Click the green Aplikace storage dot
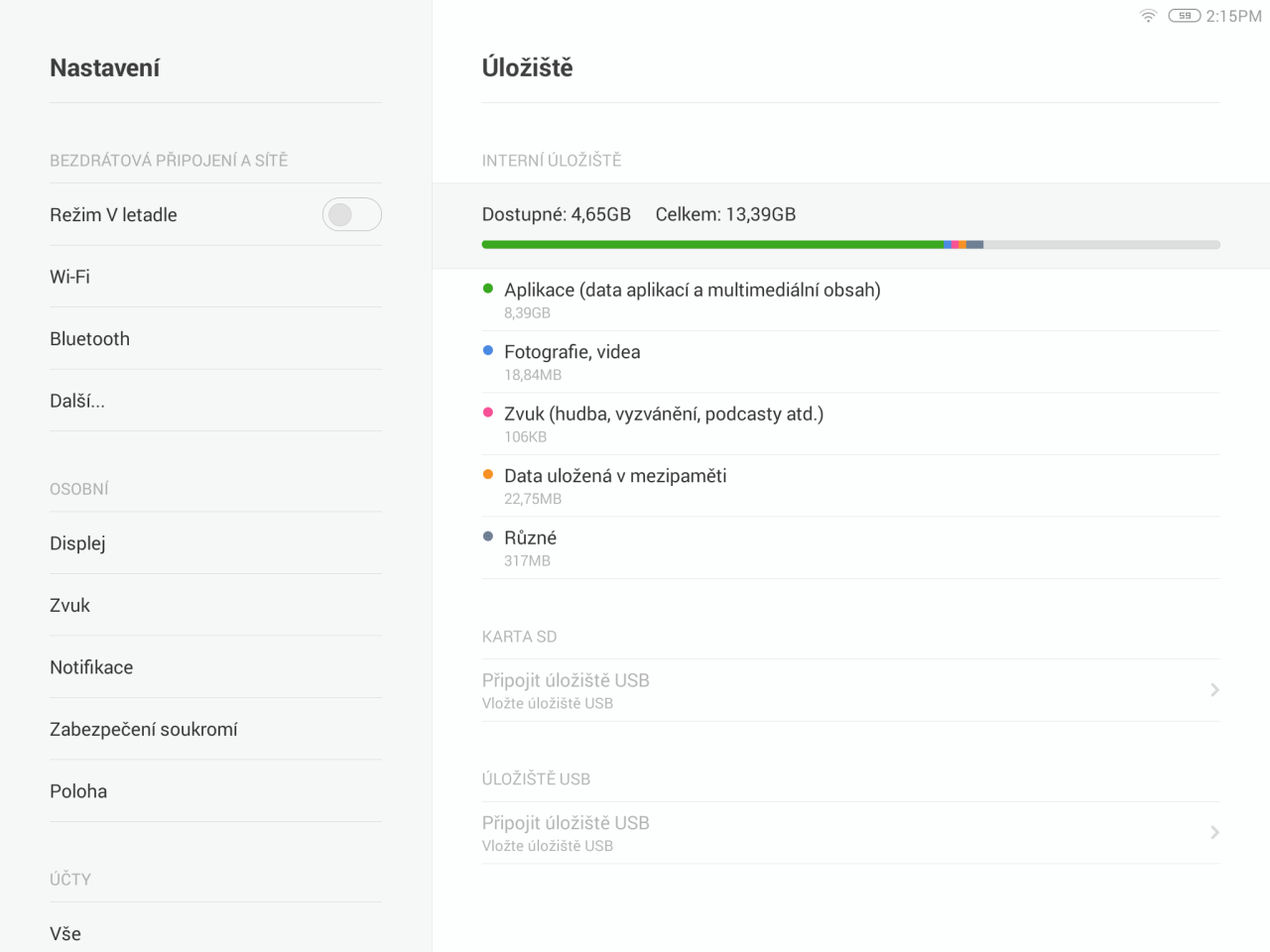1270x952 pixels. [x=488, y=289]
